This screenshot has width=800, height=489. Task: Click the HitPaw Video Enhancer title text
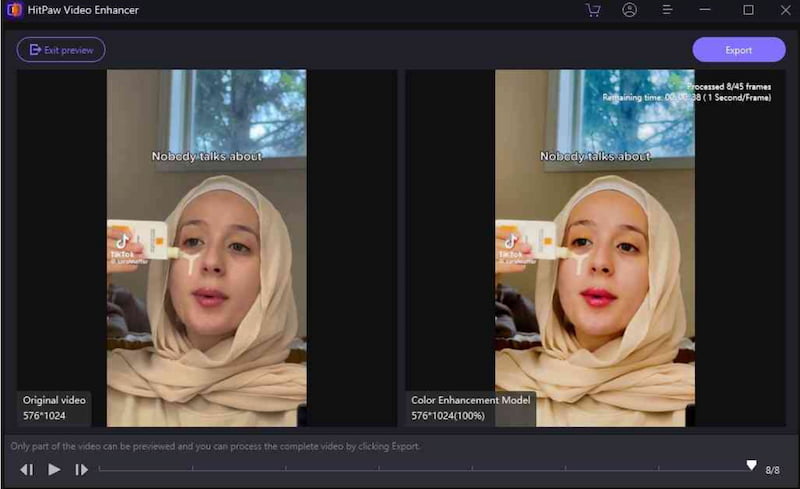(x=83, y=10)
